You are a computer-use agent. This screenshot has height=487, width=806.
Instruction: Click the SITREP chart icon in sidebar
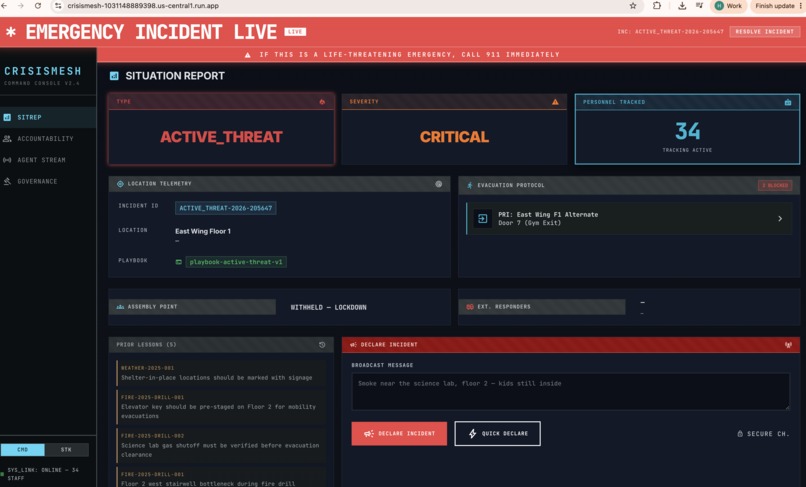click(7, 117)
